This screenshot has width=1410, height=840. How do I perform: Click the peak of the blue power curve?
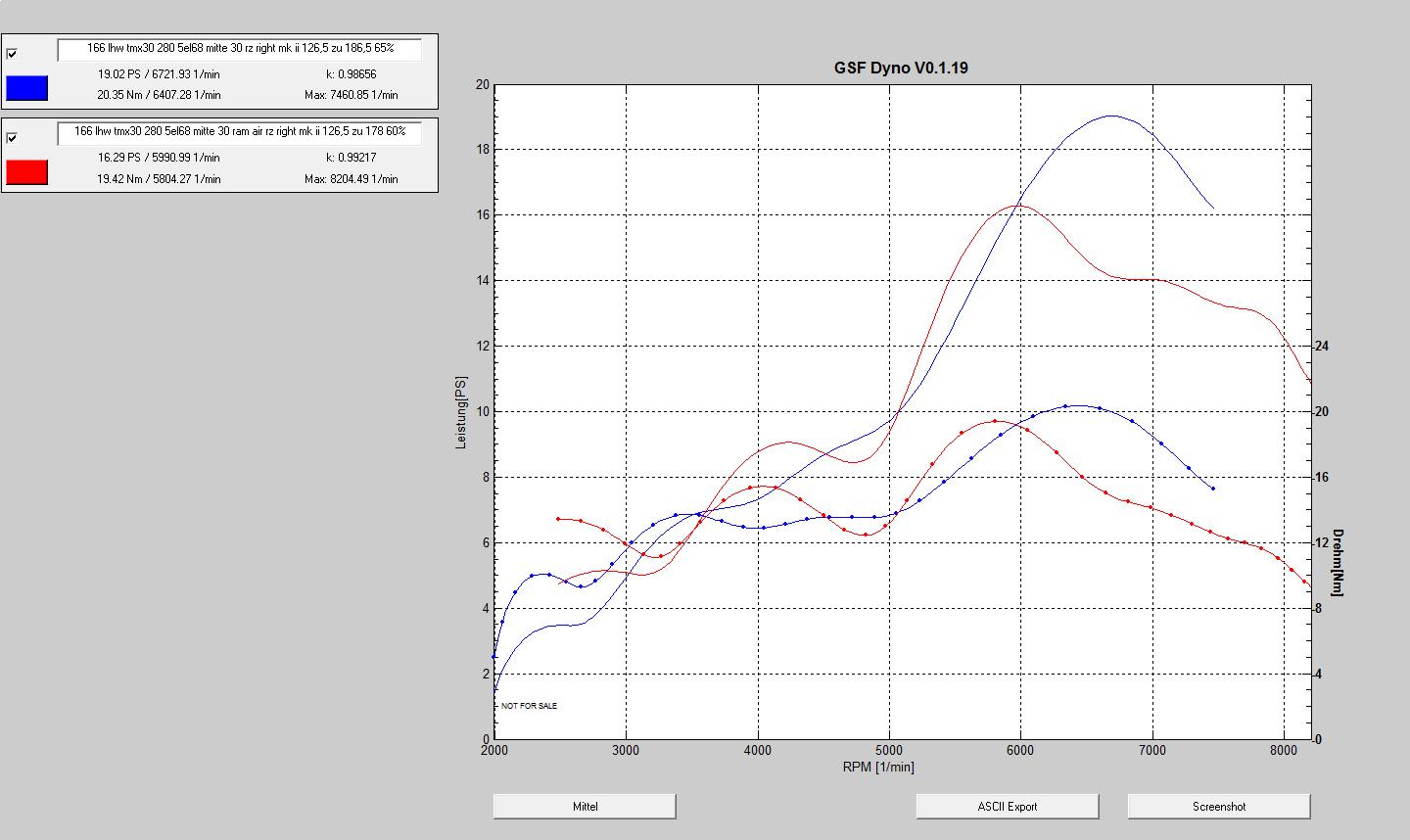click(1110, 116)
